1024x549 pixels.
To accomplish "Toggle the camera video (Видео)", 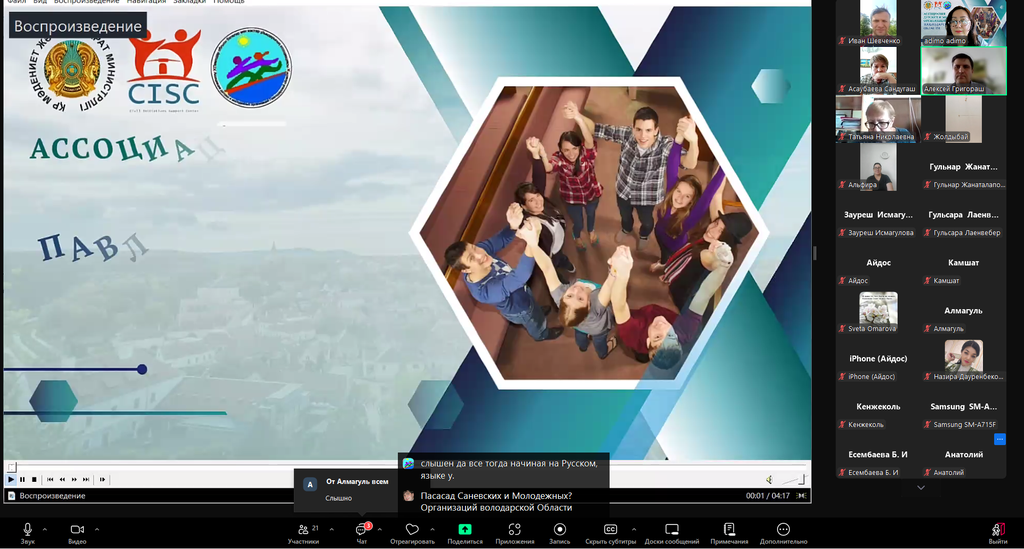I will (77, 532).
